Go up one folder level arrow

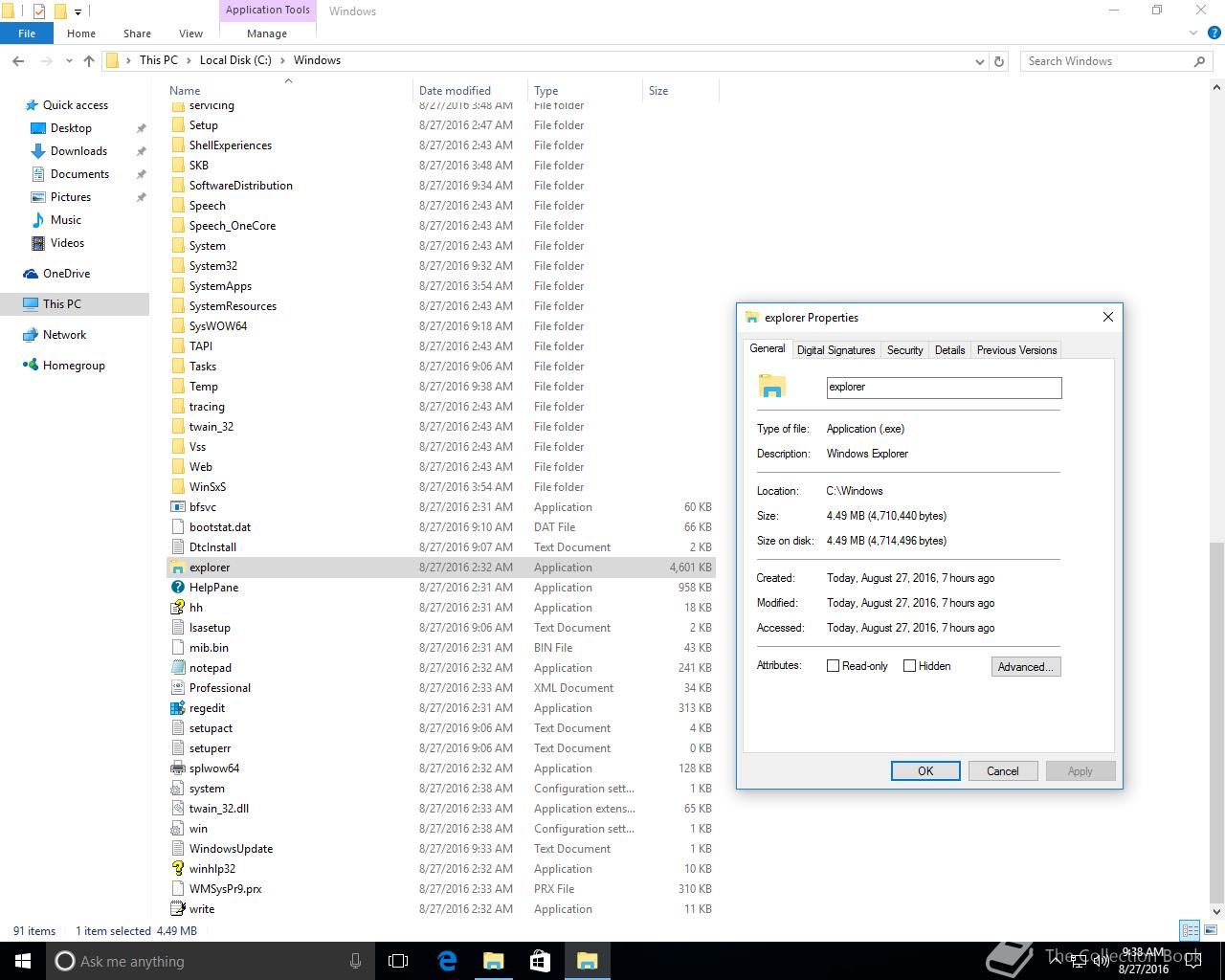point(89,60)
